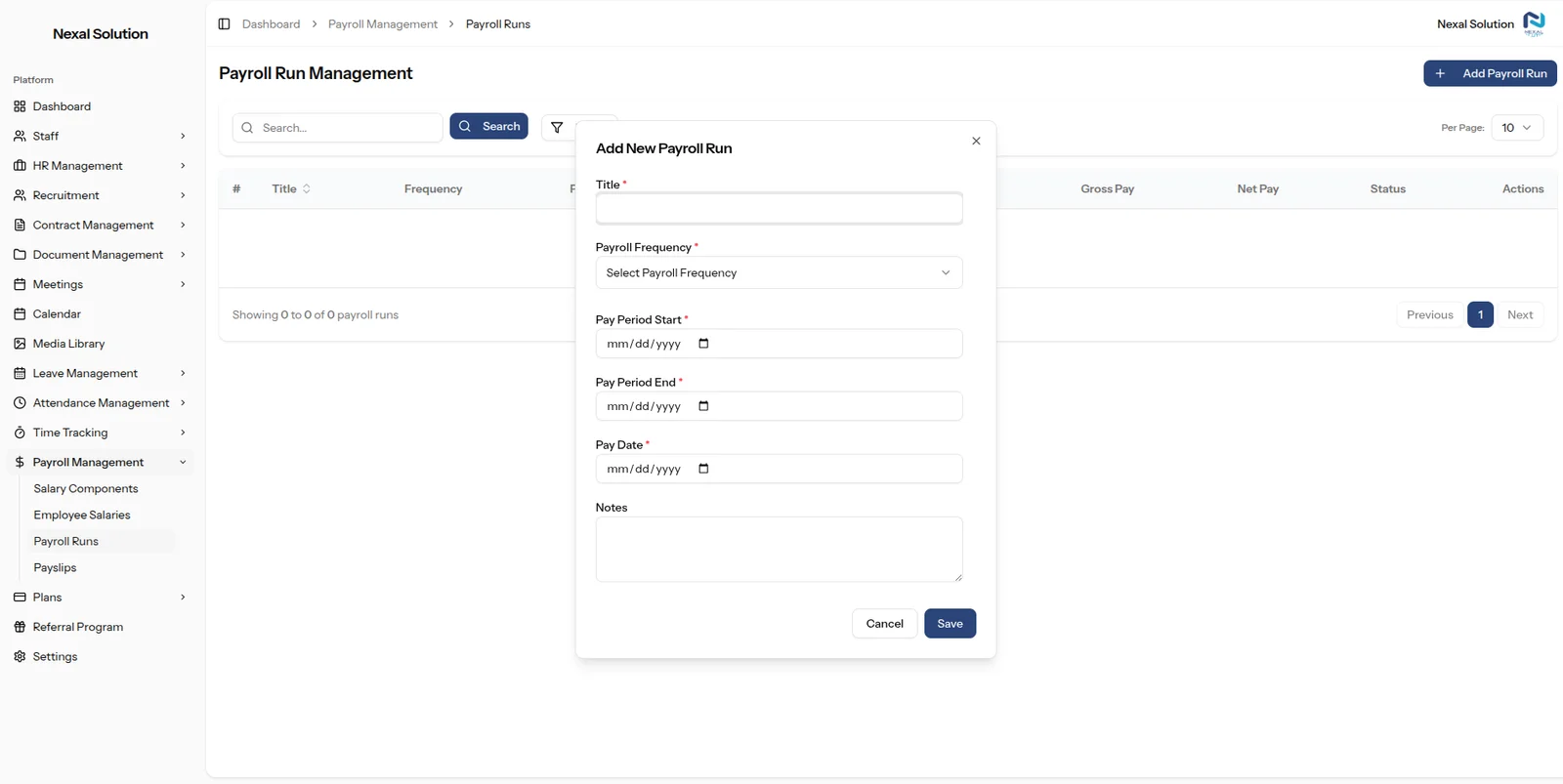Click the Cancel button
The width and height of the screenshot is (1563, 784).
(885, 624)
